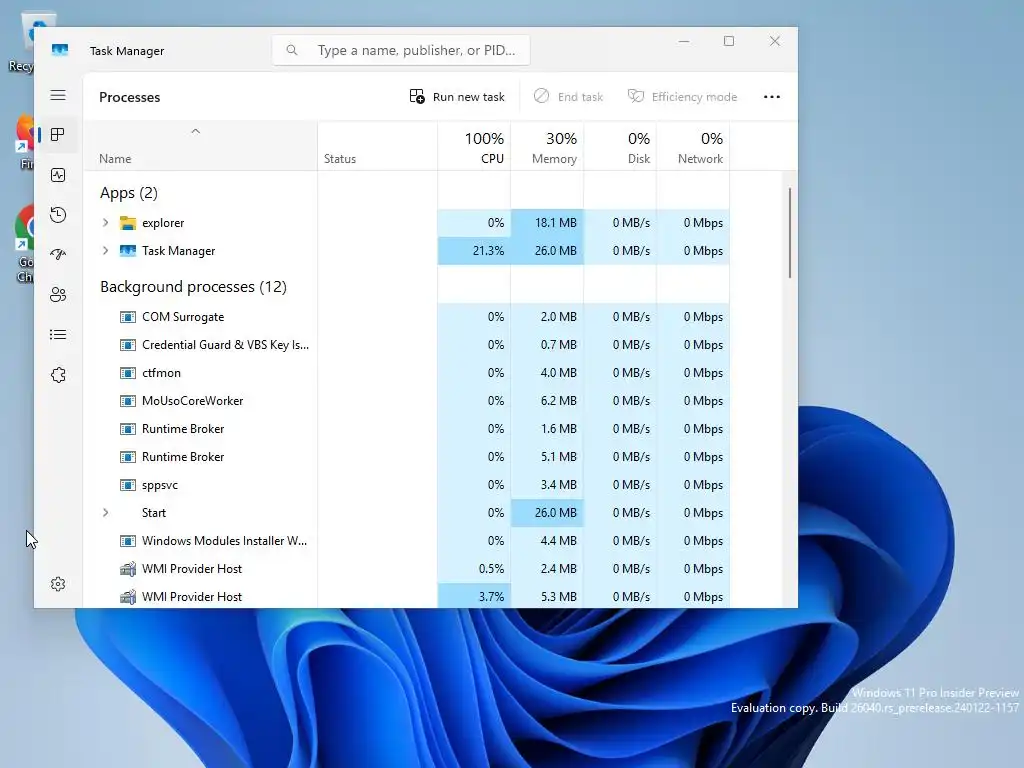Open the Users sidebar tab

58,295
